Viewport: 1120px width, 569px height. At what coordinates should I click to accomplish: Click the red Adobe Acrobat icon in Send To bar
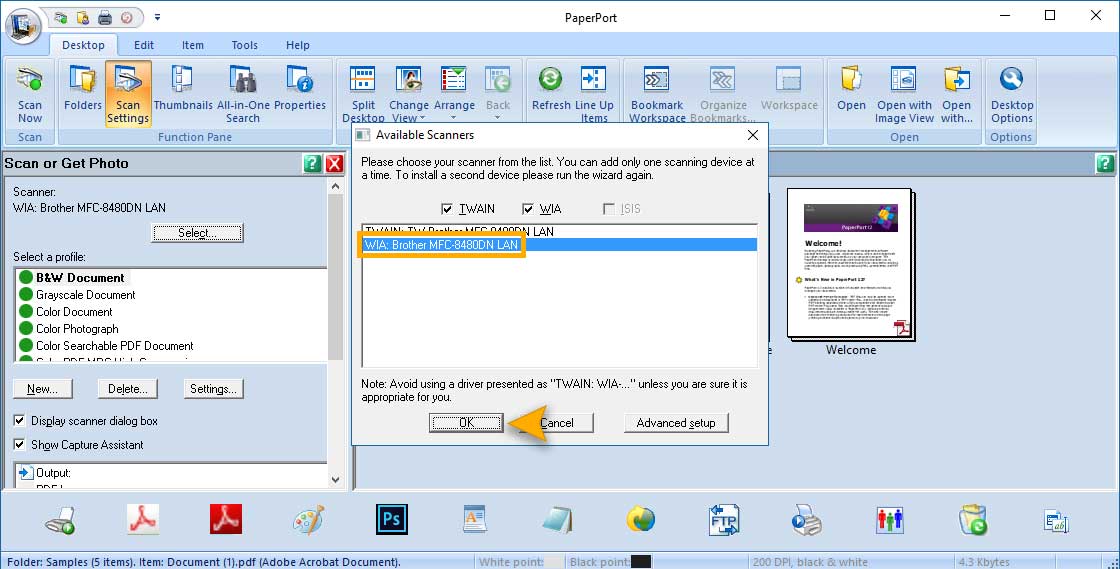pyautogui.click(x=226, y=519)
